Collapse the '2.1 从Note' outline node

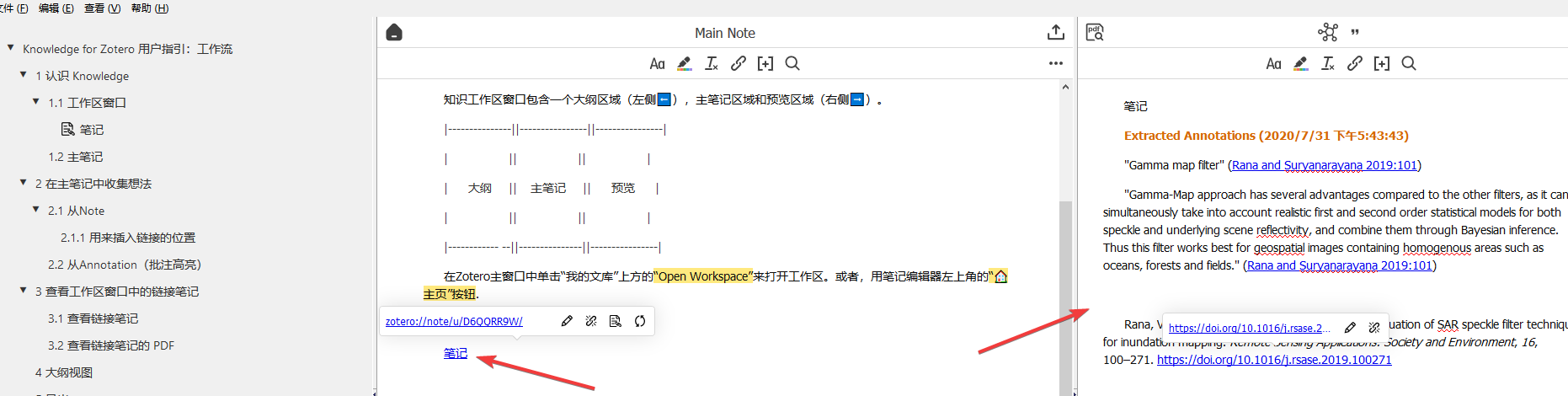point(36,210)
